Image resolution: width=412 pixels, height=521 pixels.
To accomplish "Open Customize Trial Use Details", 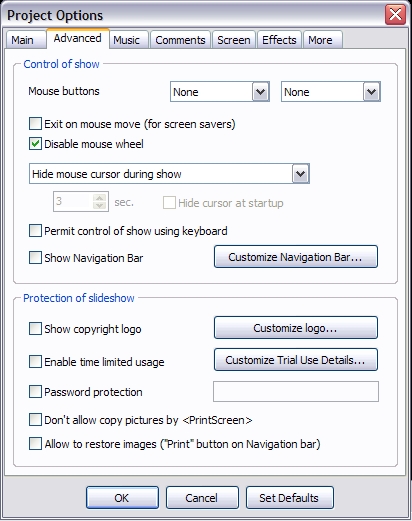I will (296, 360).
